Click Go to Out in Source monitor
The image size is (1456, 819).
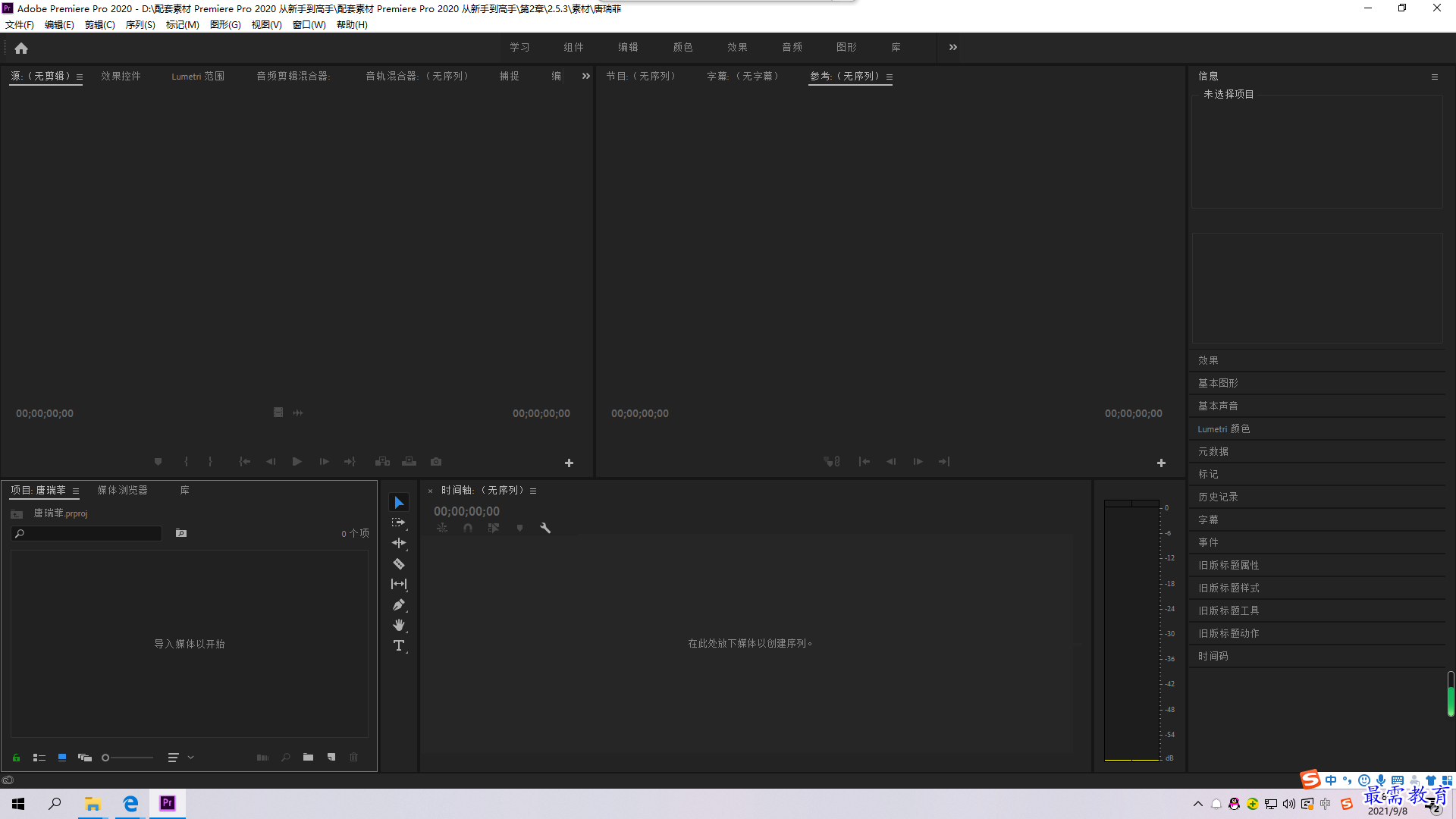coord(350,462)
